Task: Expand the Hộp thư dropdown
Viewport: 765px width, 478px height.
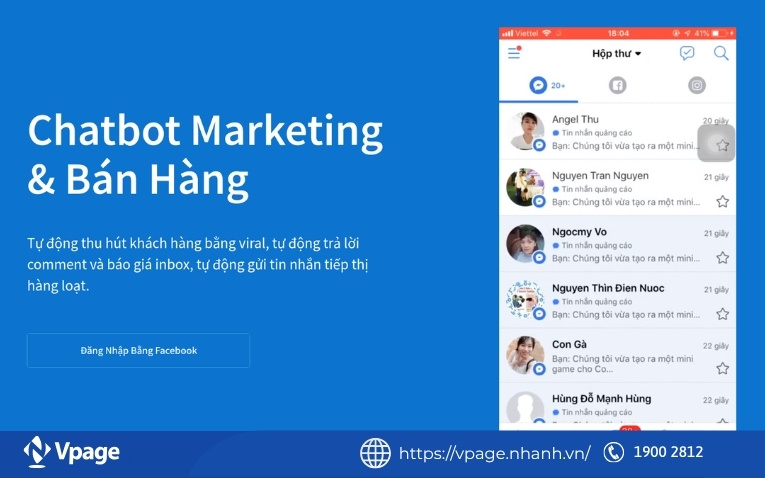Action: (616, 53)
